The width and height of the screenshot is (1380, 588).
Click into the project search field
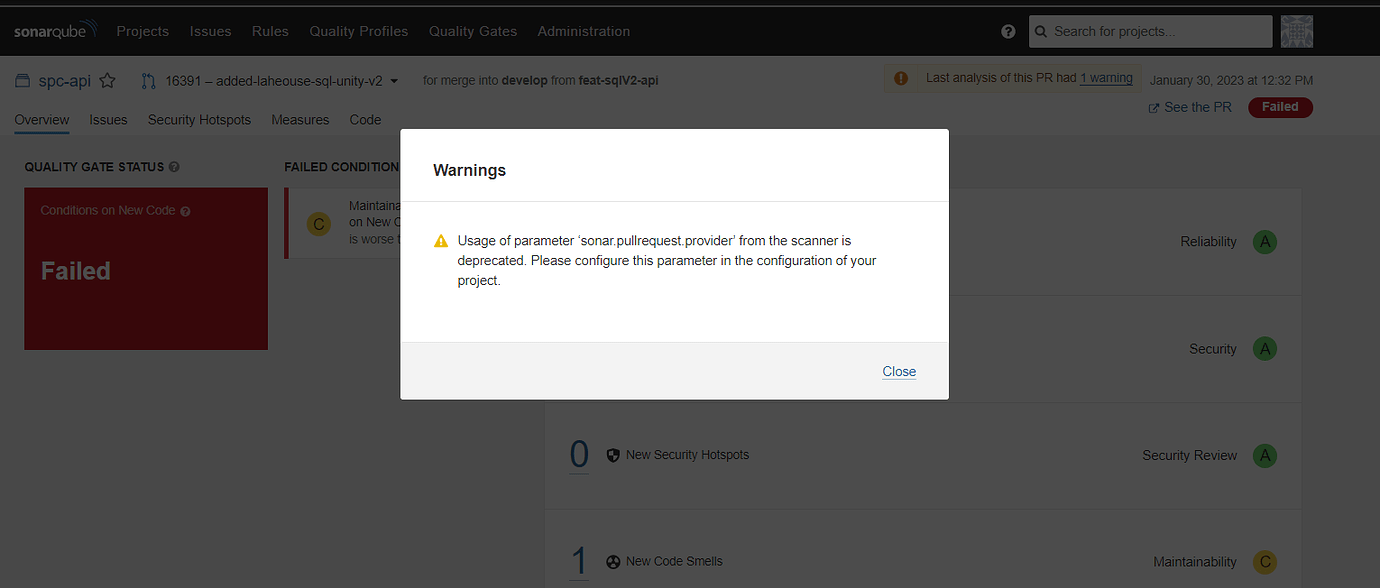[x=1150, y=31]
